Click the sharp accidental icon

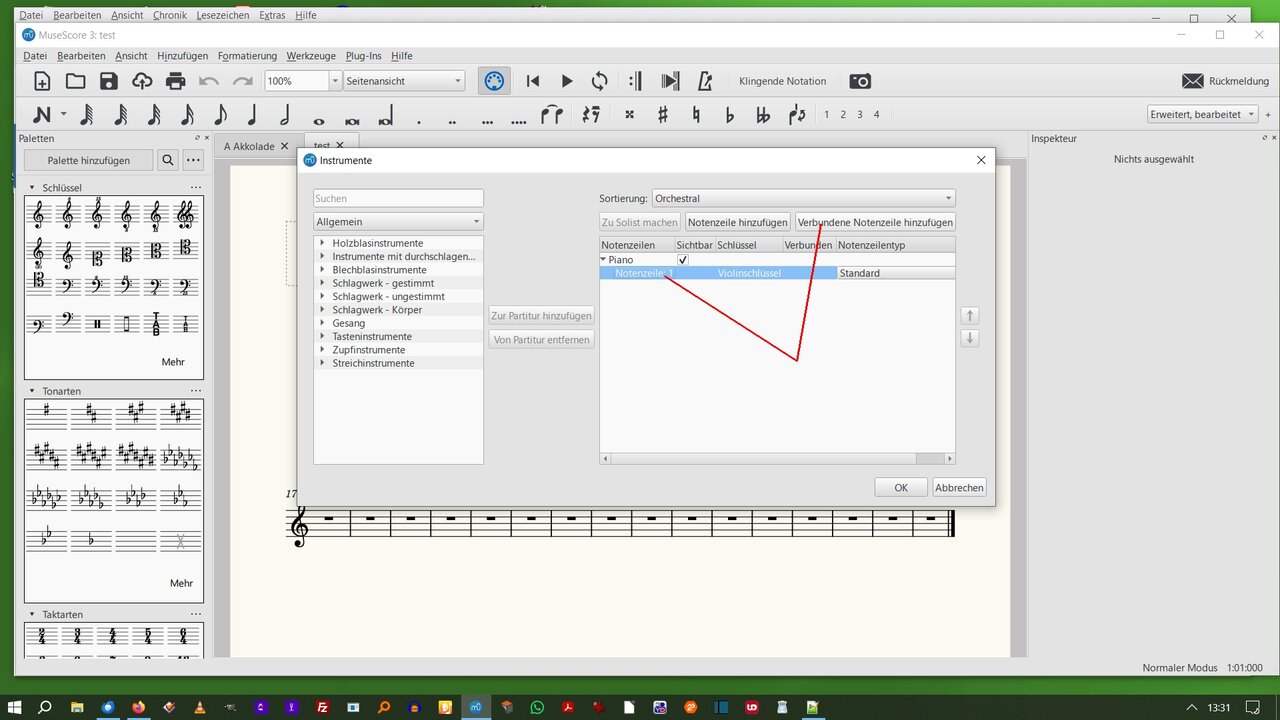point(662,115)
